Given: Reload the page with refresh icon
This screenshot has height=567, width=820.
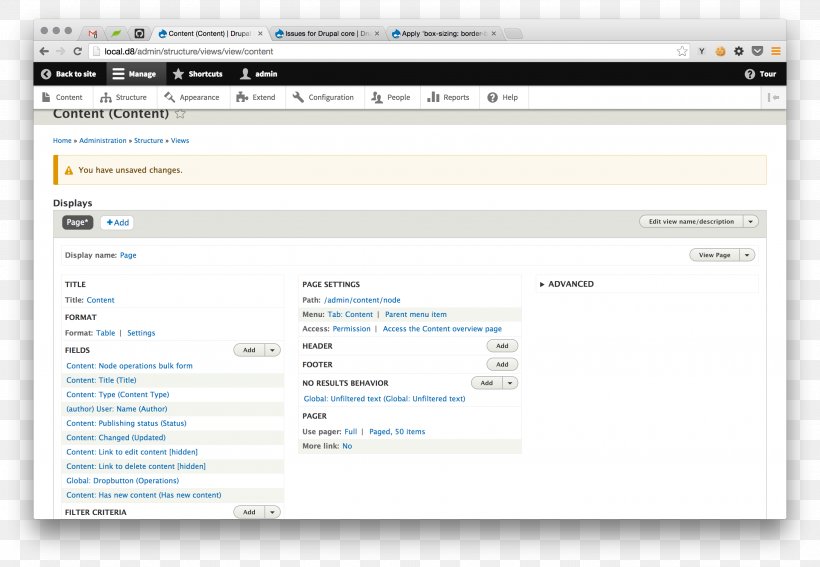Looking at the screenshot, I should click(x=77, y=51).
